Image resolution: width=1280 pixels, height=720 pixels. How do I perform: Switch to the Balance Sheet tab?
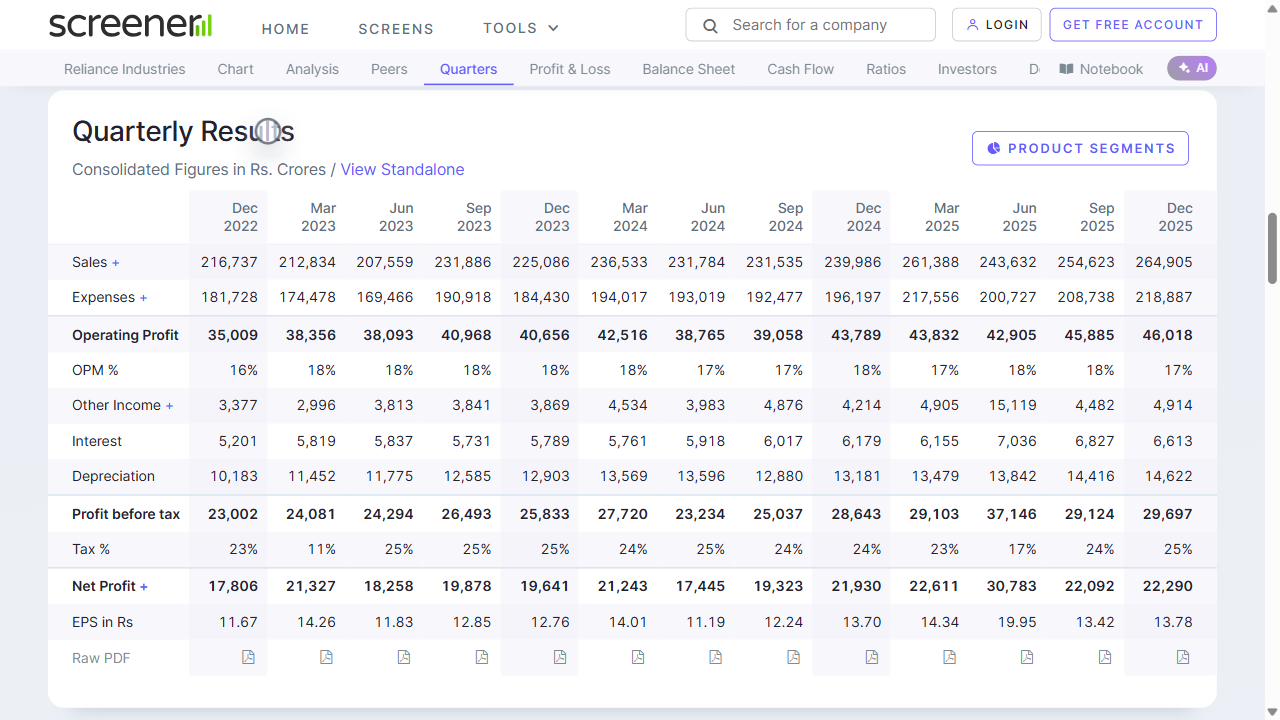(688, 69)
